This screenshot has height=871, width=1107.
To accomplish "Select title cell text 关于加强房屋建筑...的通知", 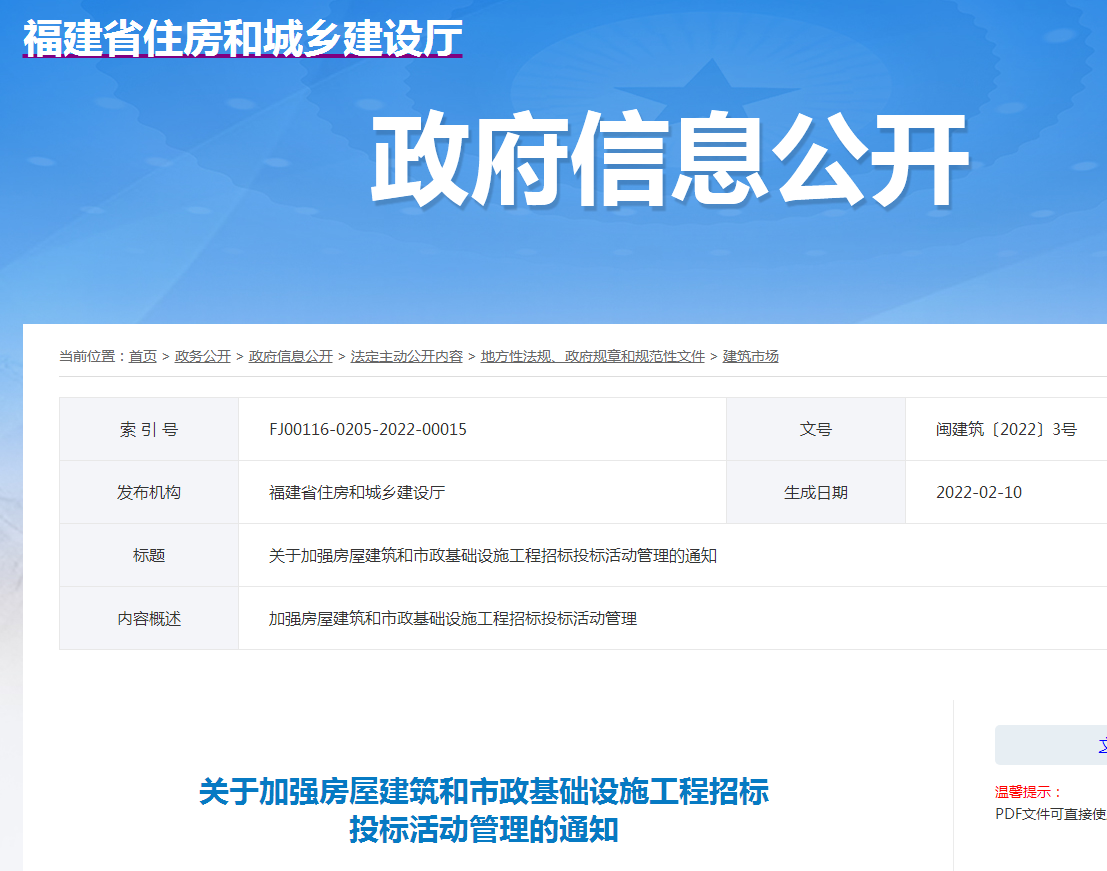I will pos(493,555).
